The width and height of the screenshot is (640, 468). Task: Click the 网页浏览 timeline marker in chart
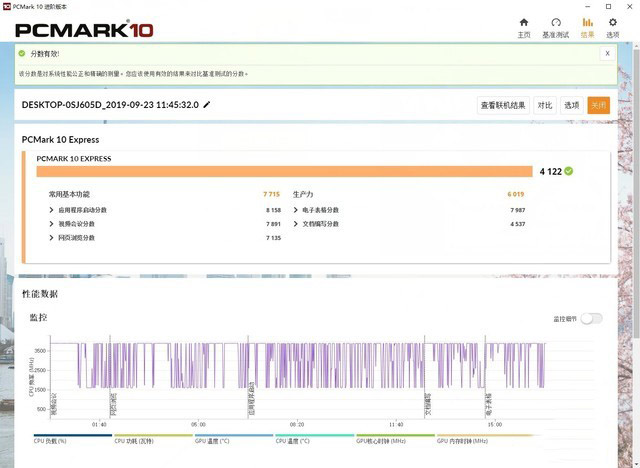coord(113,405)
